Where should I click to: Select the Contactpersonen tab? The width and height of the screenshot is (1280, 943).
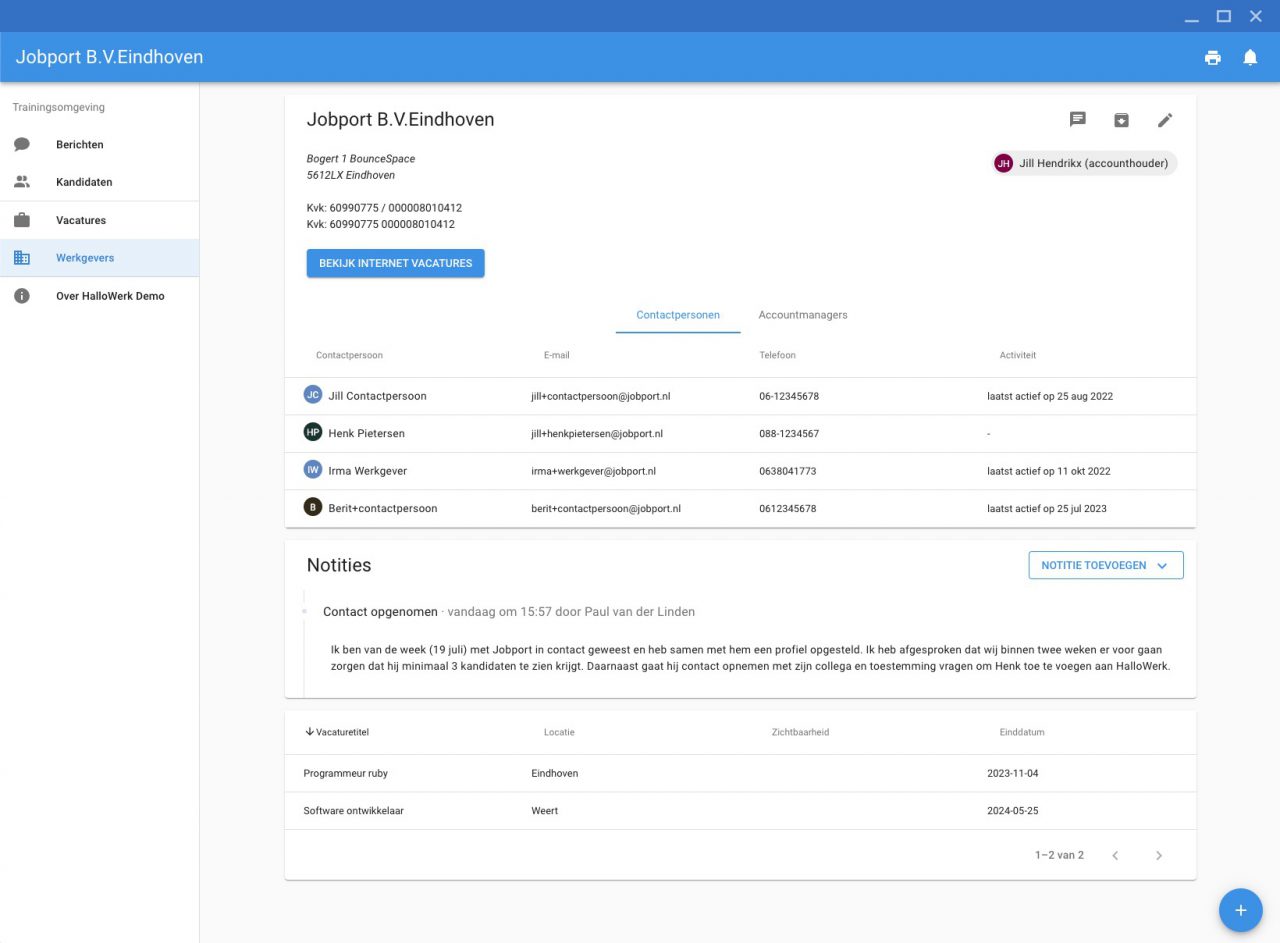pyautogui.click(x=678, y=315)
